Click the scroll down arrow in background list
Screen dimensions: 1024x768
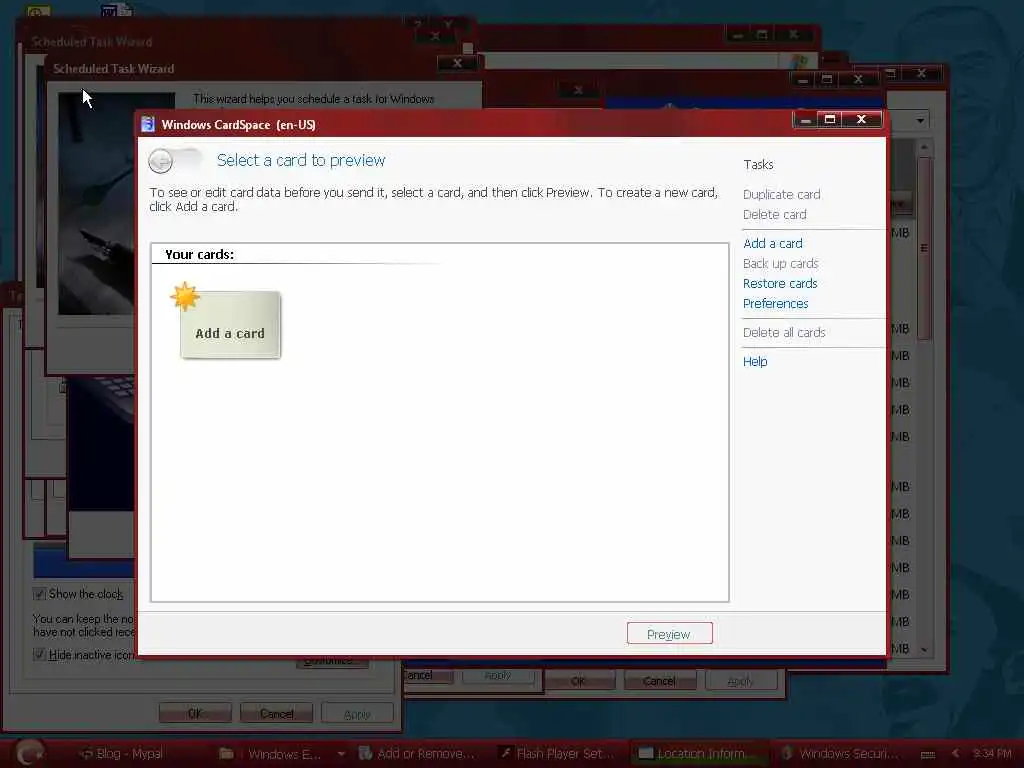[x=924, y=650]
